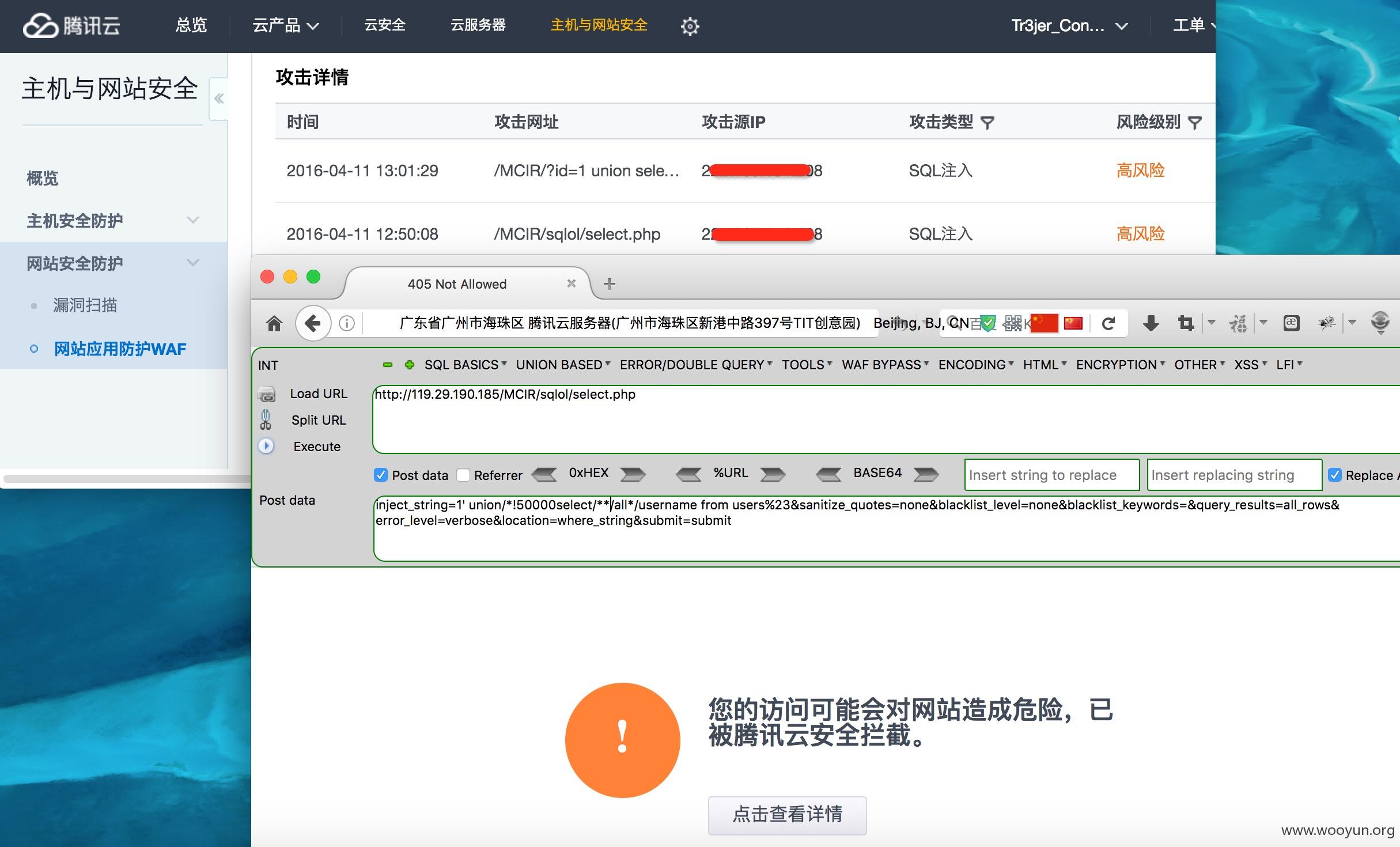Open the Tr3jer_Con account dropdown
This screenshot has height=847, width=1400.
[1069, 25]
